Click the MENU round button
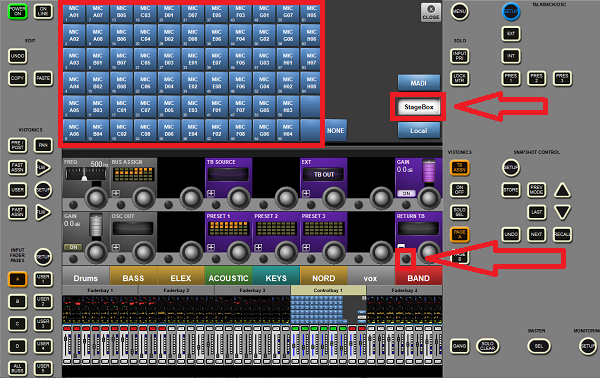 pos(459,11)
